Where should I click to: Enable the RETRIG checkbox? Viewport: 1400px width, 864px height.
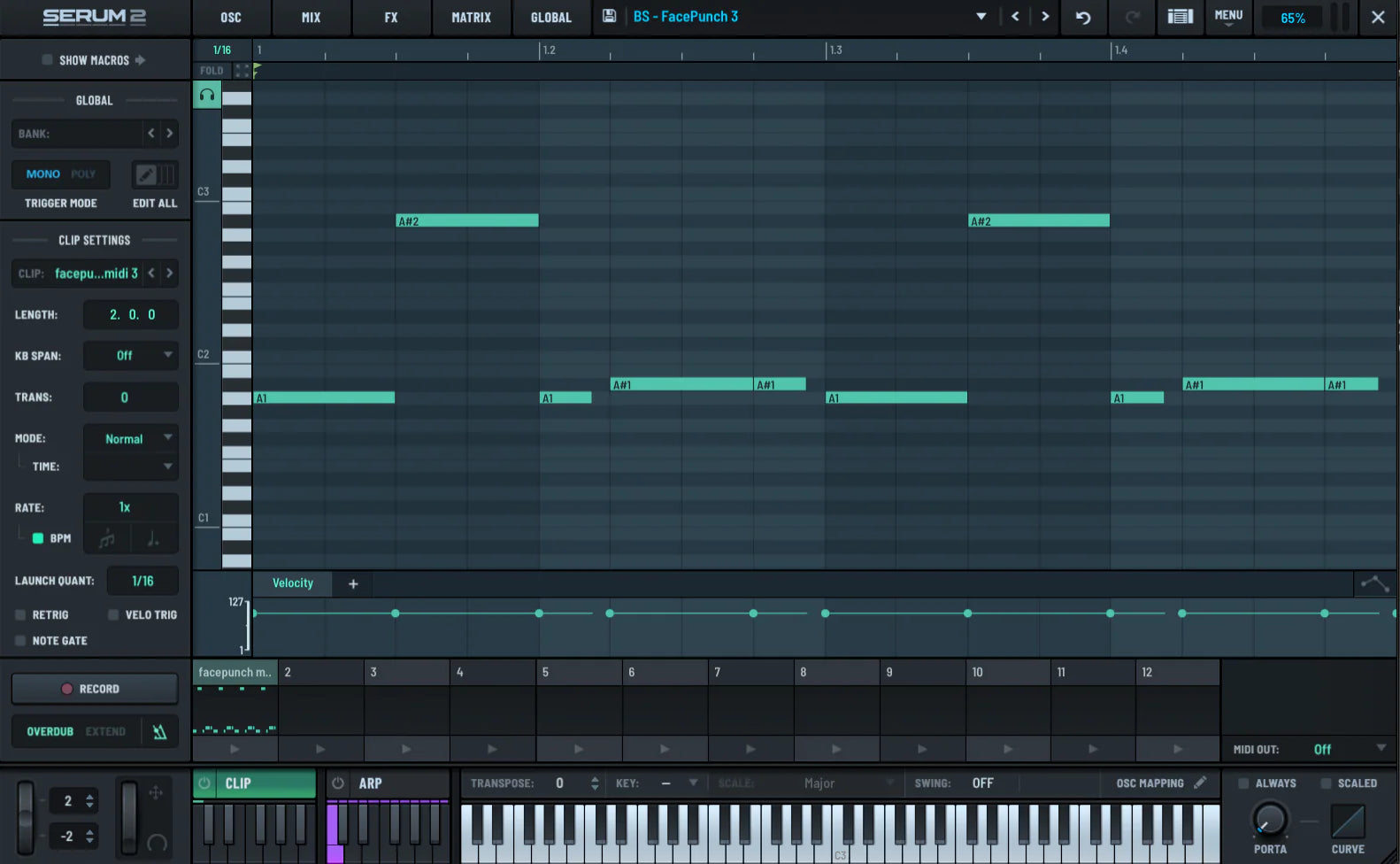[20, 614]
